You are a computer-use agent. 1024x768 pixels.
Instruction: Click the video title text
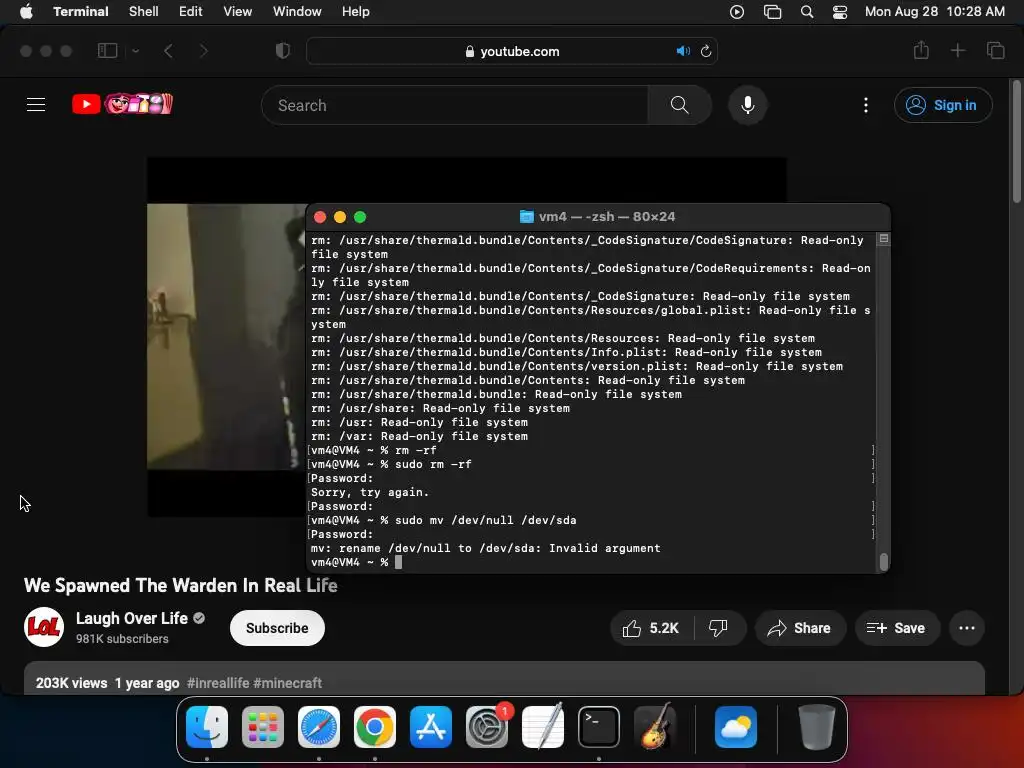coord(181,586)
